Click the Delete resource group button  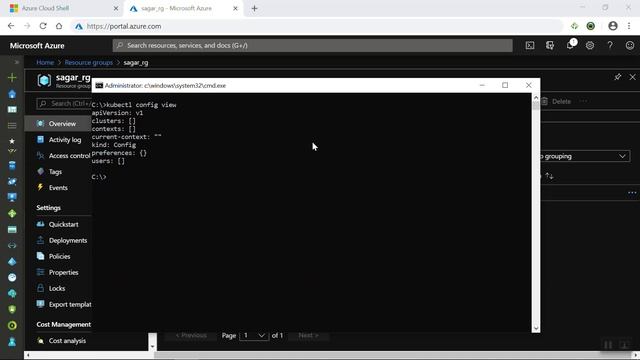click(556, 101)
